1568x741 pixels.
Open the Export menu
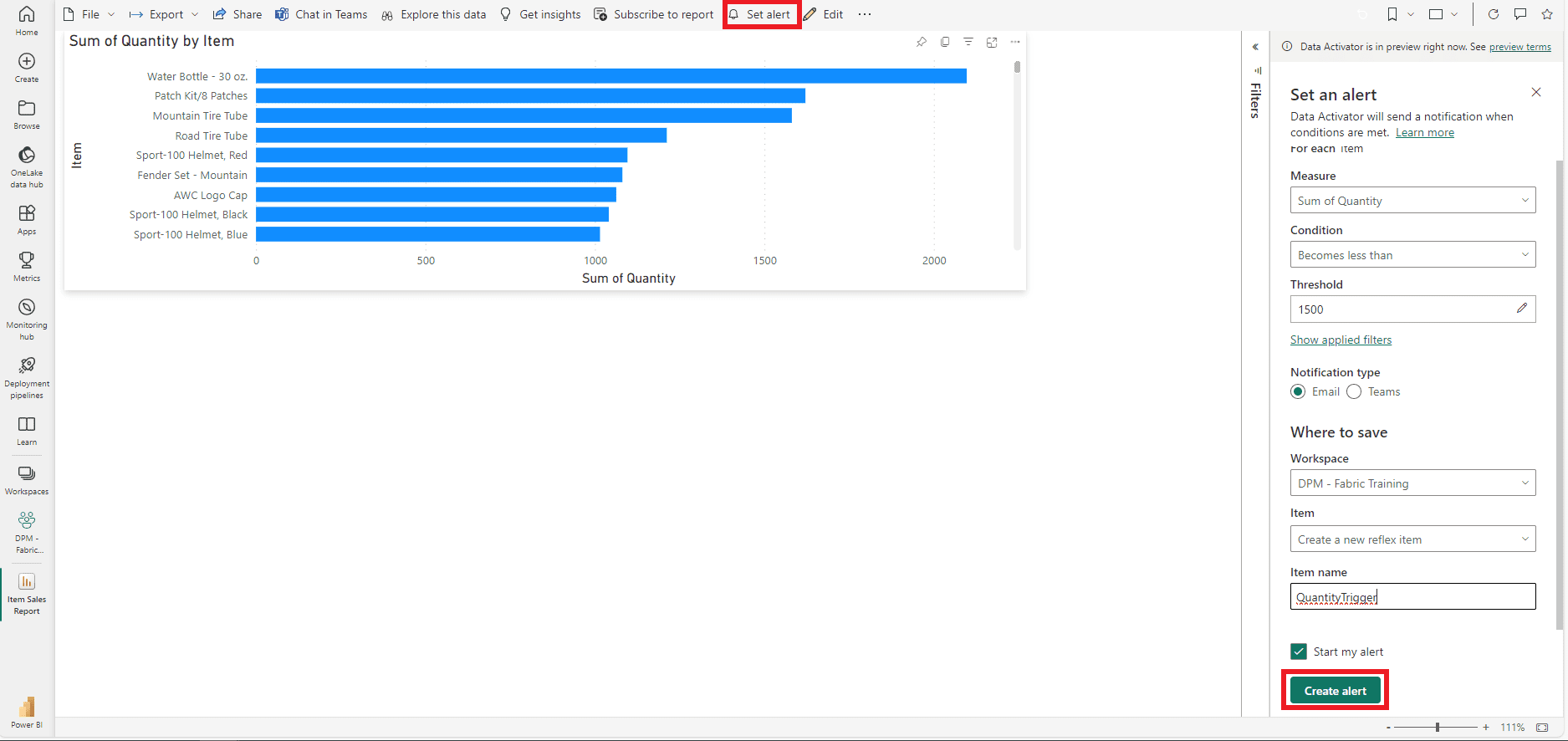(x=165, y=14)
